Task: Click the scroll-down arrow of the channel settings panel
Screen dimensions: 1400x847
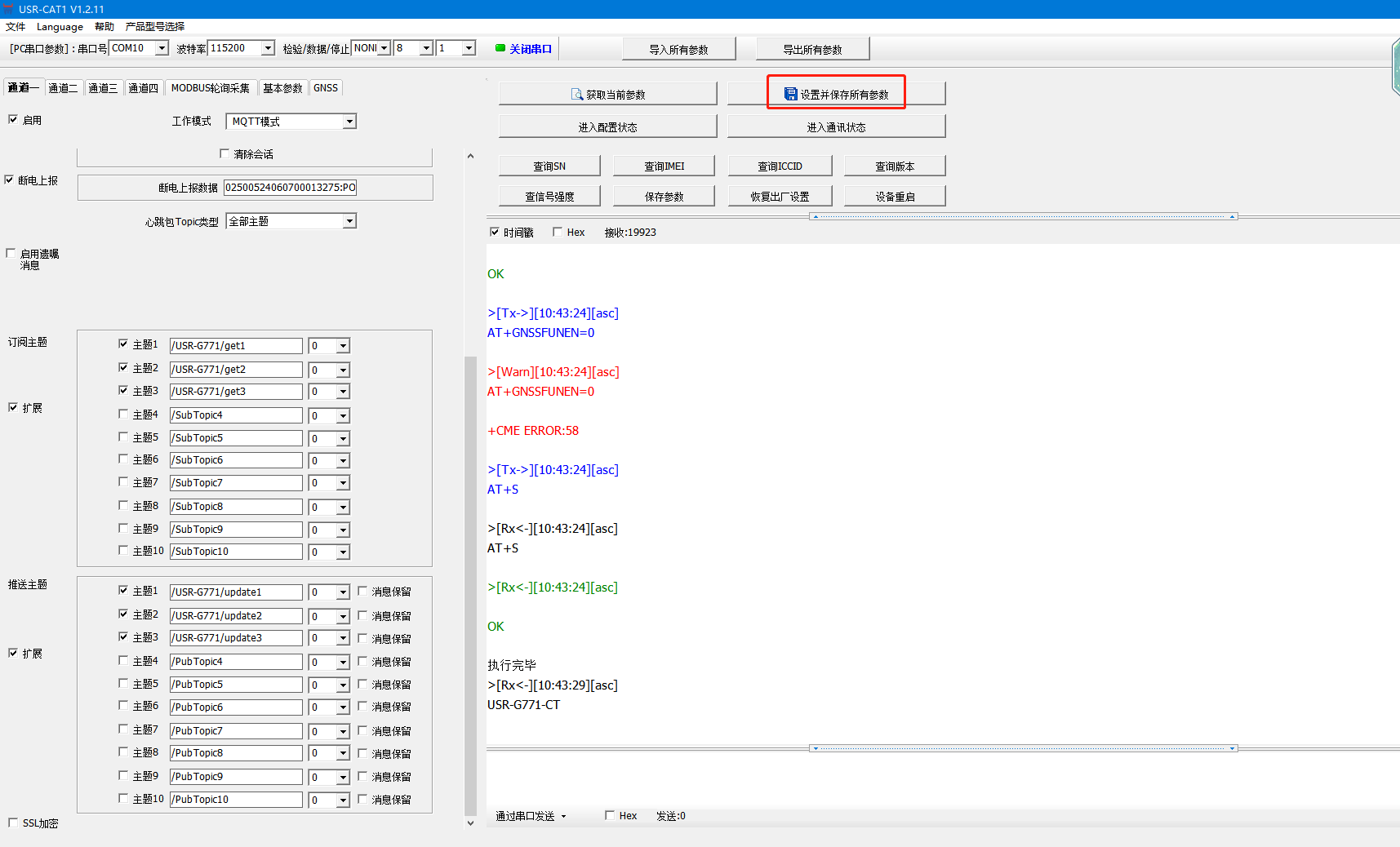Action: pyautogui.click(x=470, y=823)
